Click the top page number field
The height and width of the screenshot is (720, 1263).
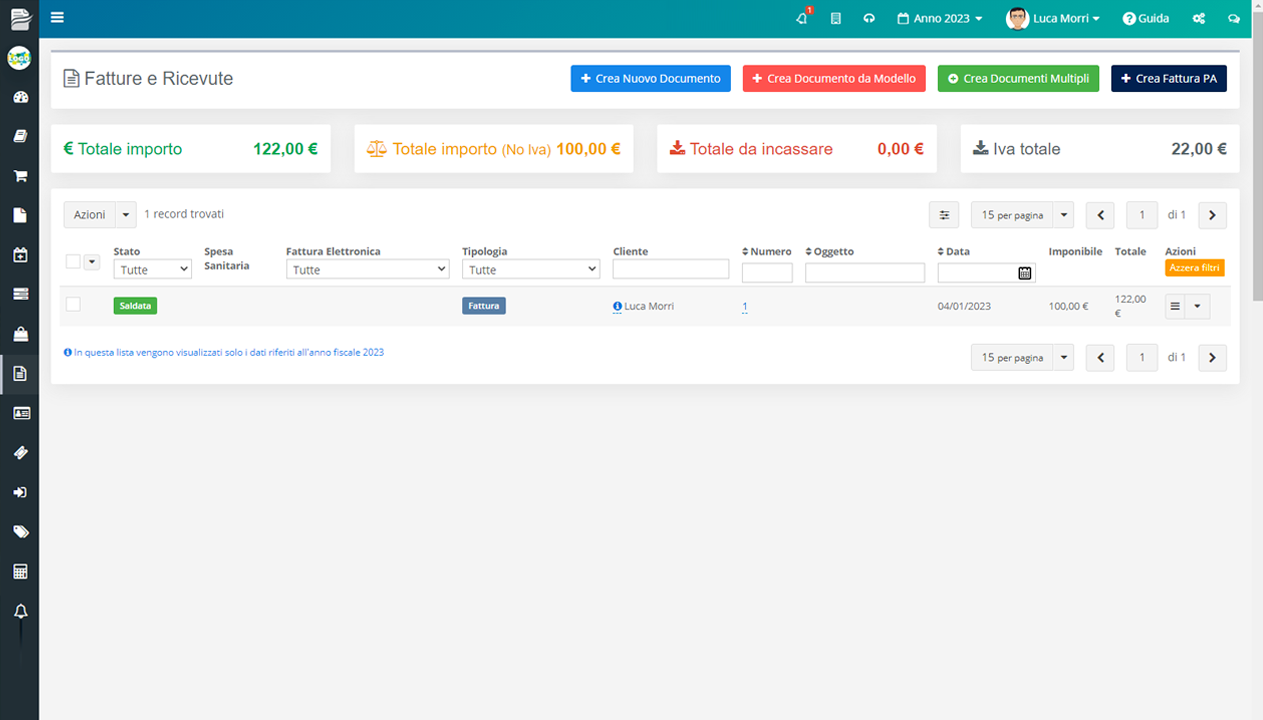pos(1142,215)
